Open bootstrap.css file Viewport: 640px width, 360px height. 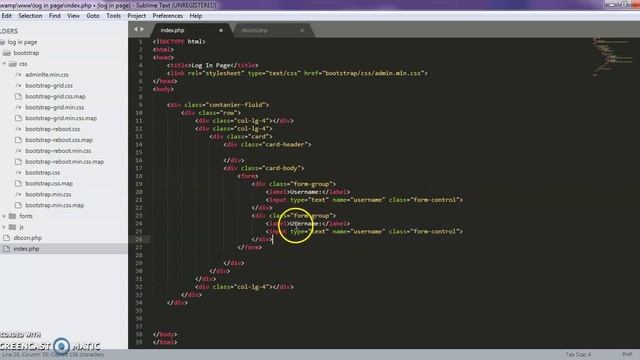tap(42, 173)
